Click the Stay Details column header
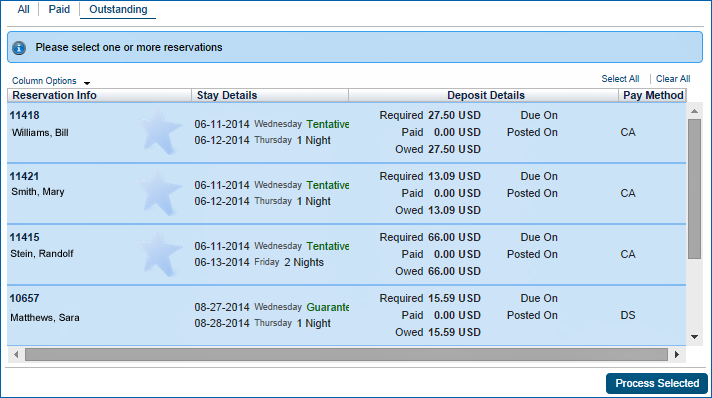Image resolution: width=712 pixels, height=398 pixels. coord(270,95)
